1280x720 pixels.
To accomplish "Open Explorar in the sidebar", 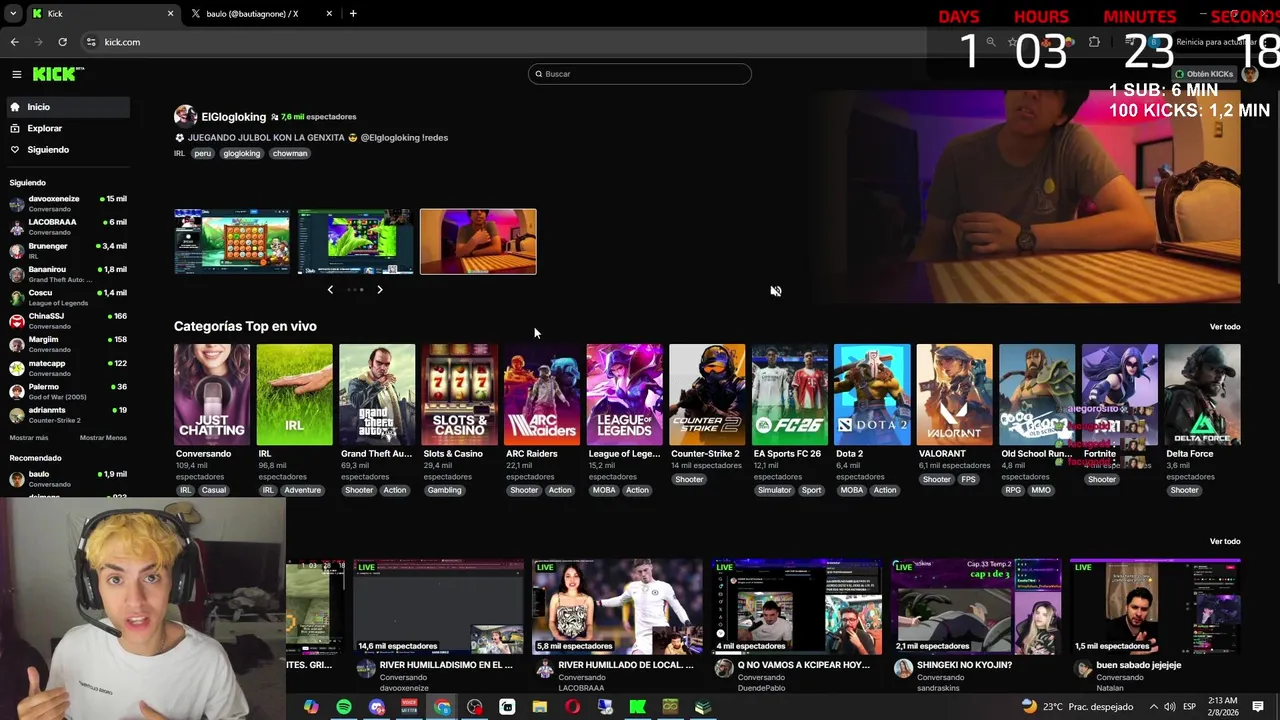I will pyautogui.click(x=66, y=128).
